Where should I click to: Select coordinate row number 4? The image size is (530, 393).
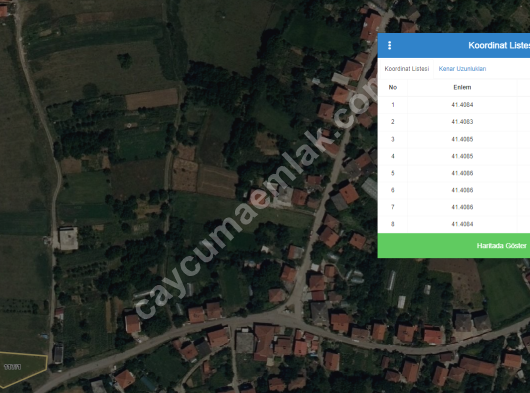click(454, 156)
